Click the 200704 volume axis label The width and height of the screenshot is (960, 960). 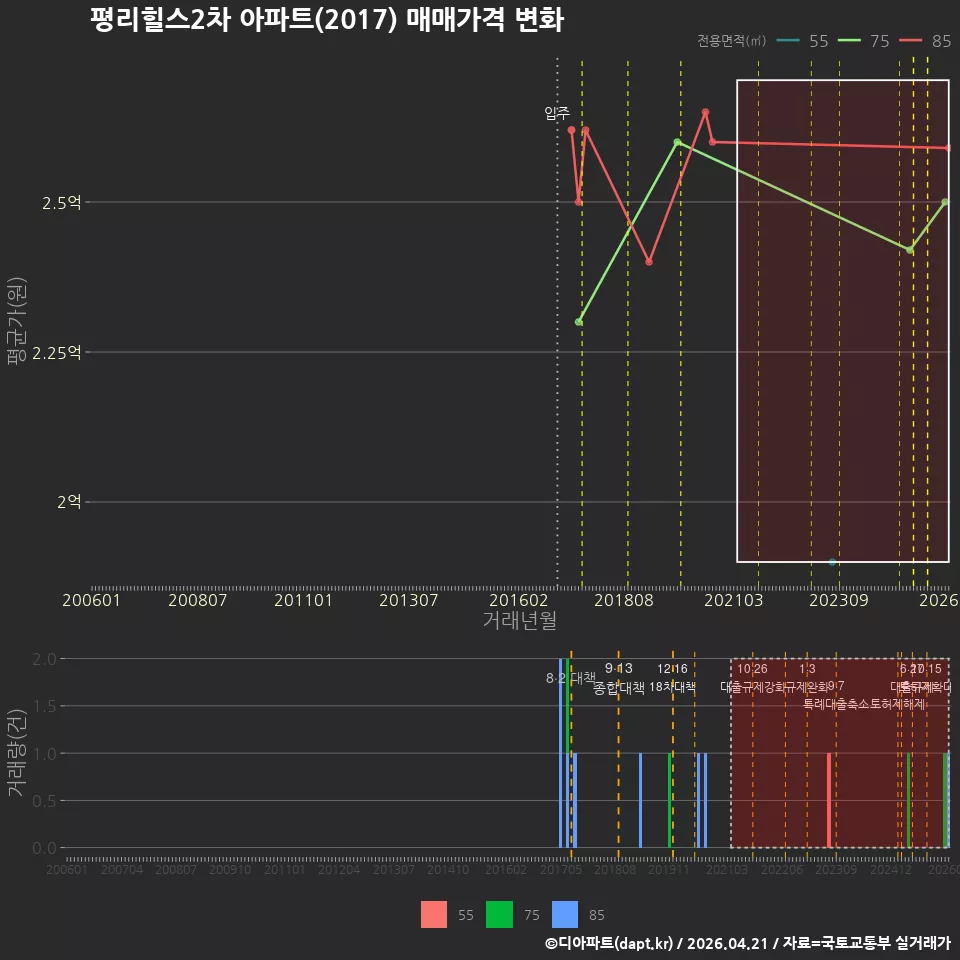click(x=122, y=869)
